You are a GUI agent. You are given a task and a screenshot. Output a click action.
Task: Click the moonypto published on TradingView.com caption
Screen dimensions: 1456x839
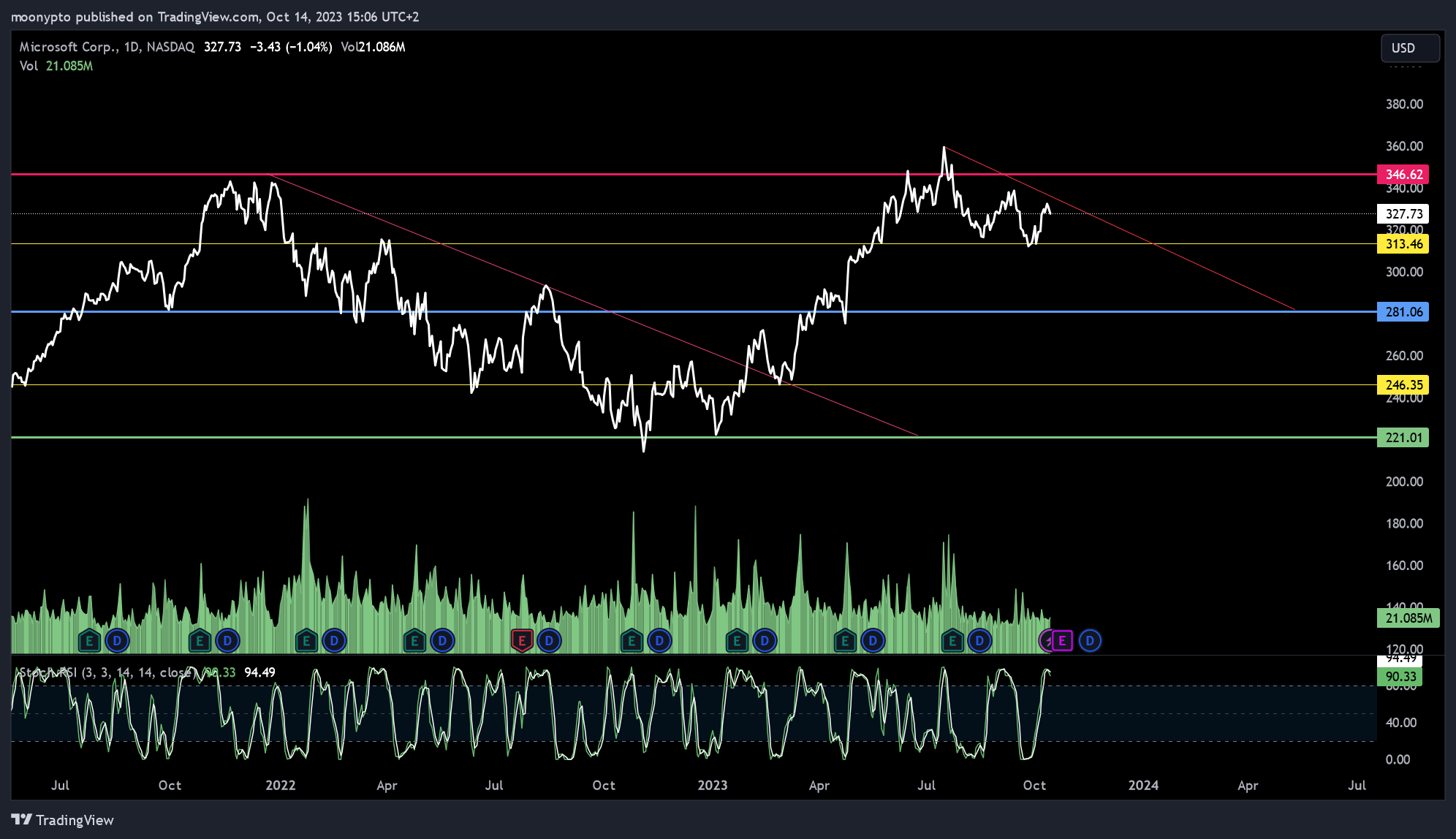tap(215, 17)
